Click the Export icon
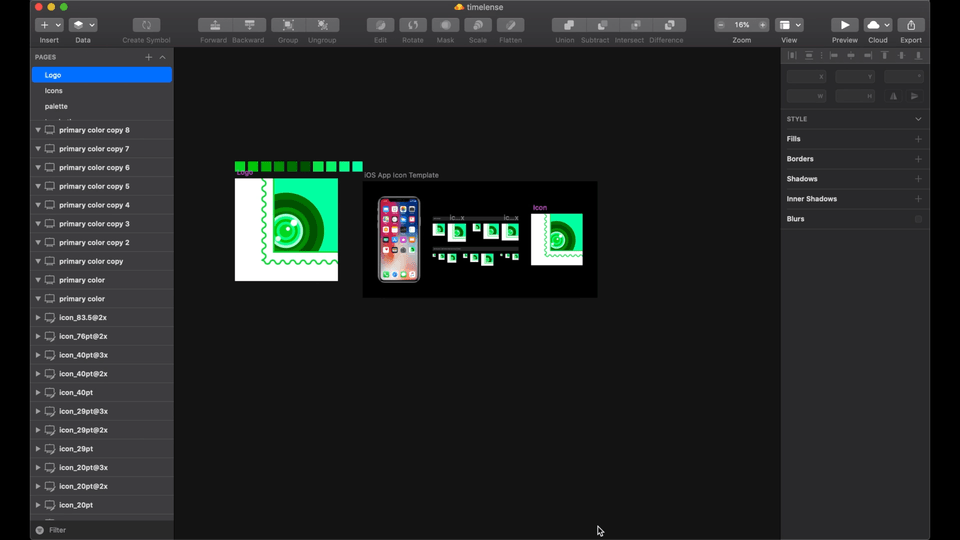The image size is (960, 540). click(x=911, y=25)
